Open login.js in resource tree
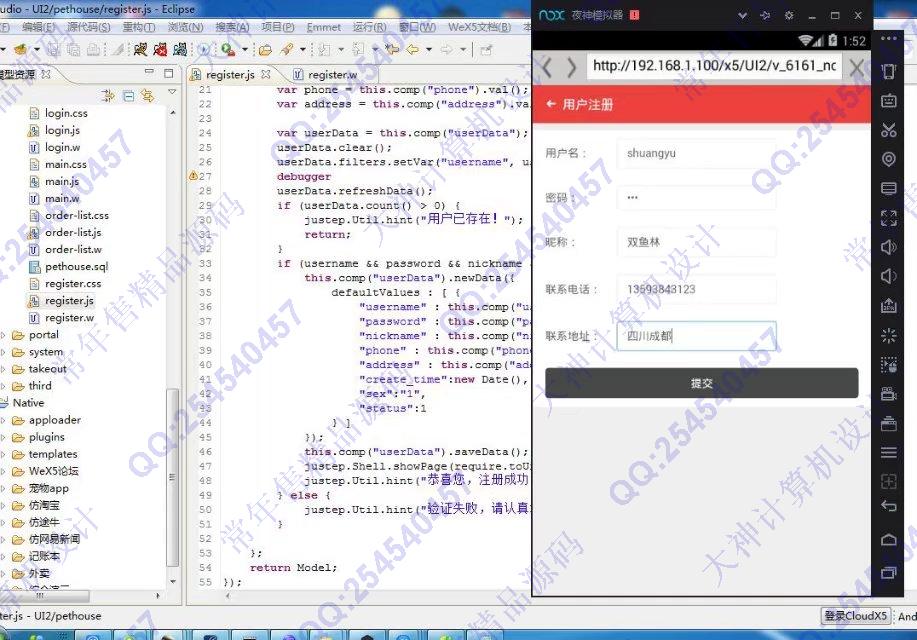917x640 pixels. 62,130
